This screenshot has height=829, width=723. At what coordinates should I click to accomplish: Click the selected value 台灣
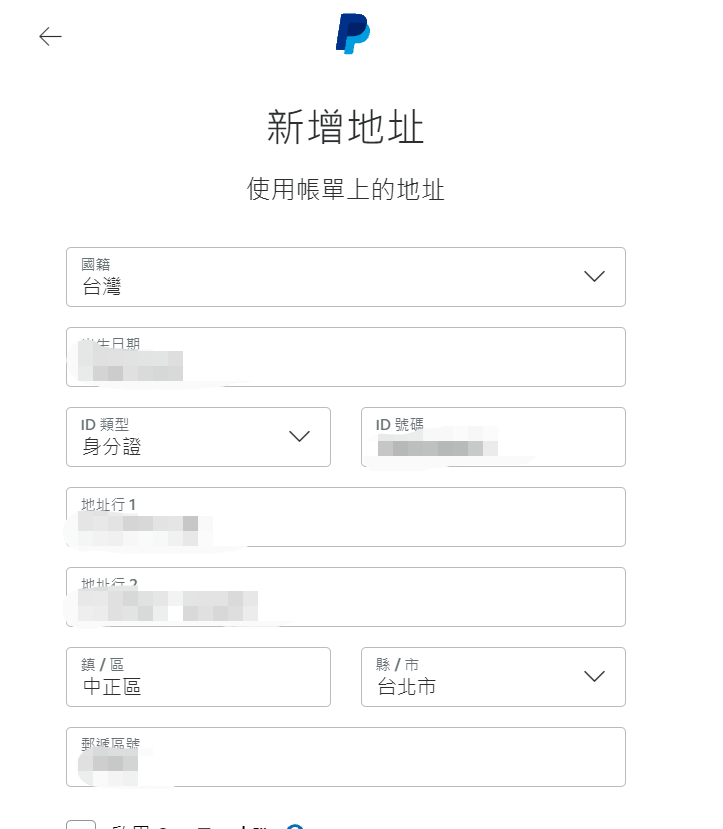[102, 288]
